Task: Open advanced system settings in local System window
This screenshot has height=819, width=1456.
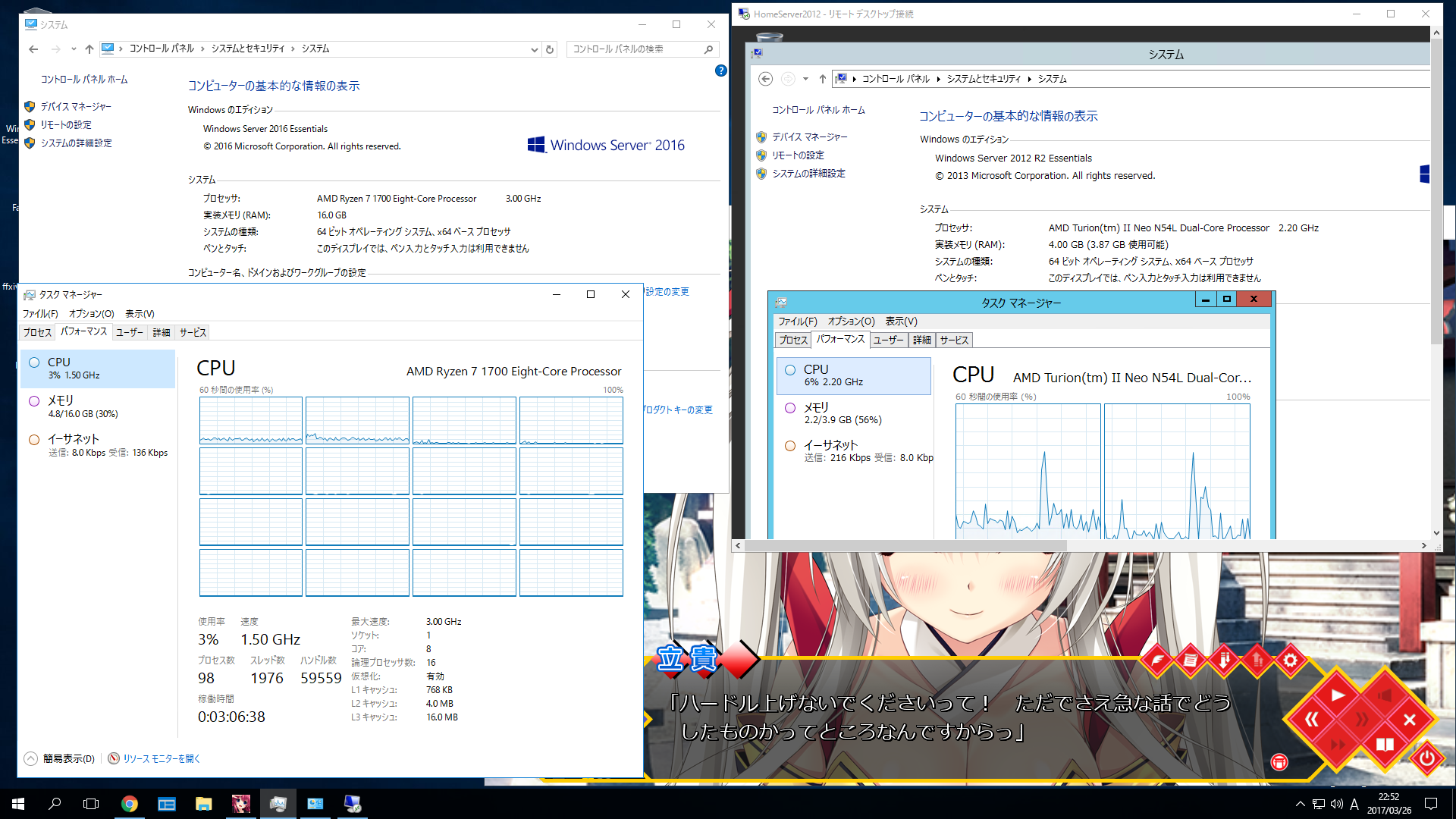Action: (76, 143)
